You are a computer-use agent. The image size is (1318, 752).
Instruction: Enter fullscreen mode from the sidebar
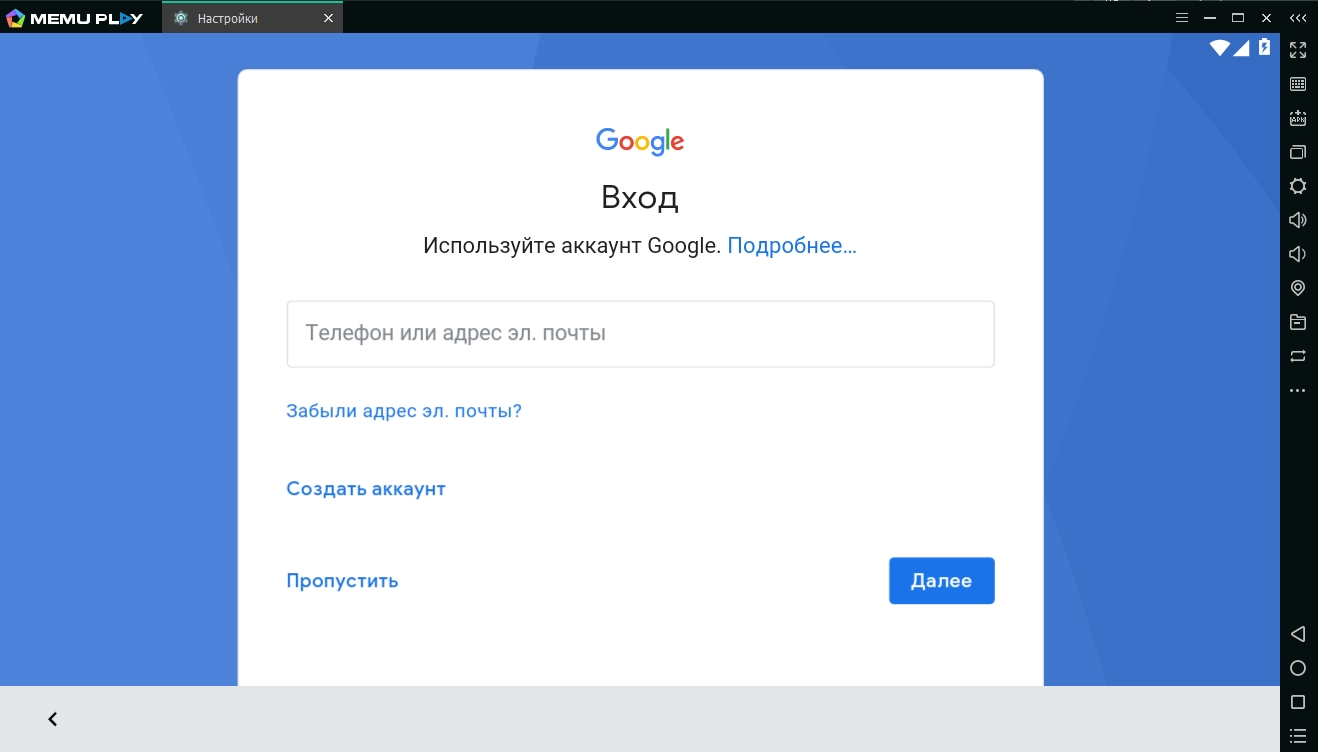(1298, 50)
